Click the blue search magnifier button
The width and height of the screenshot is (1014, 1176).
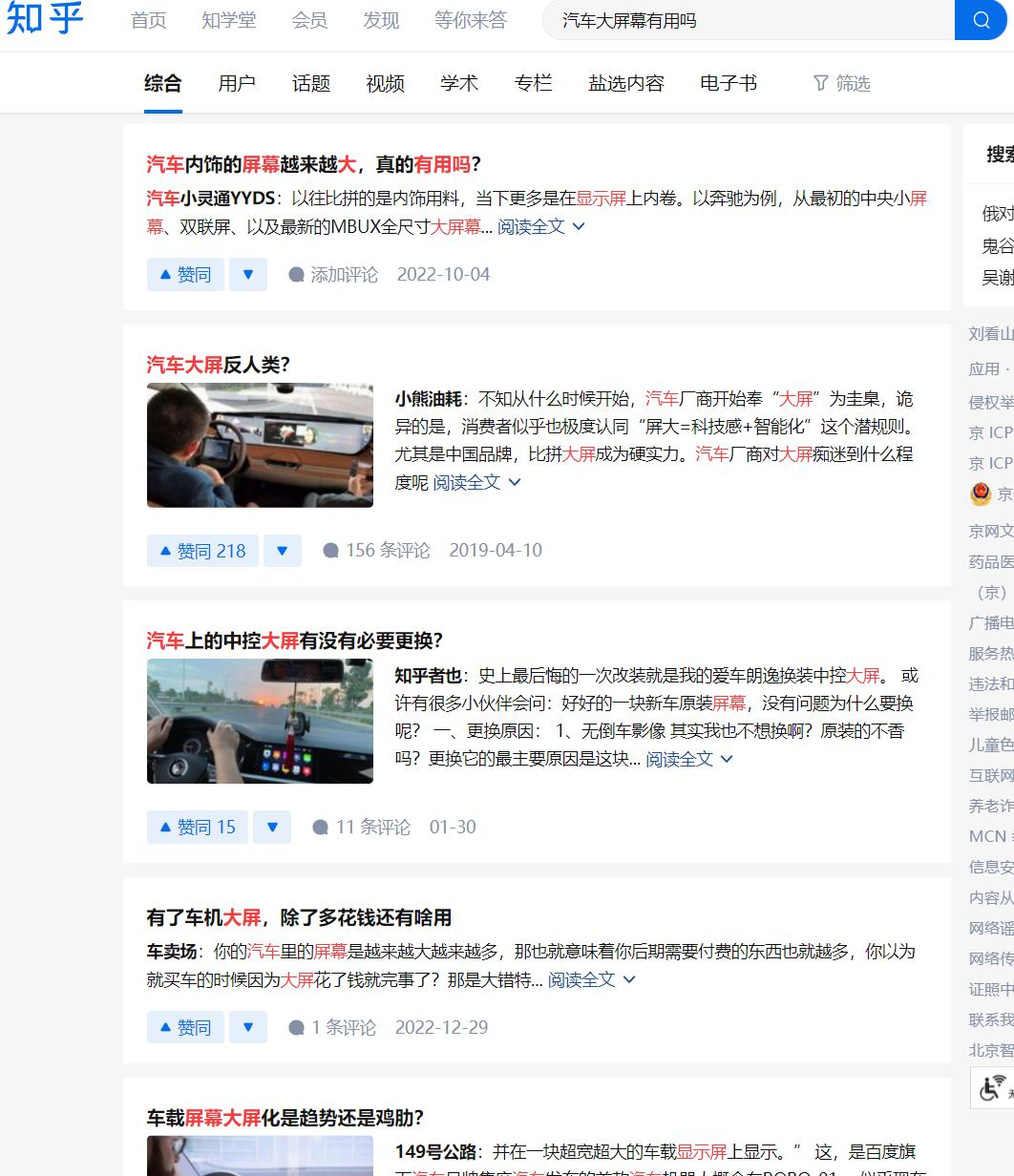pos(981,20)
